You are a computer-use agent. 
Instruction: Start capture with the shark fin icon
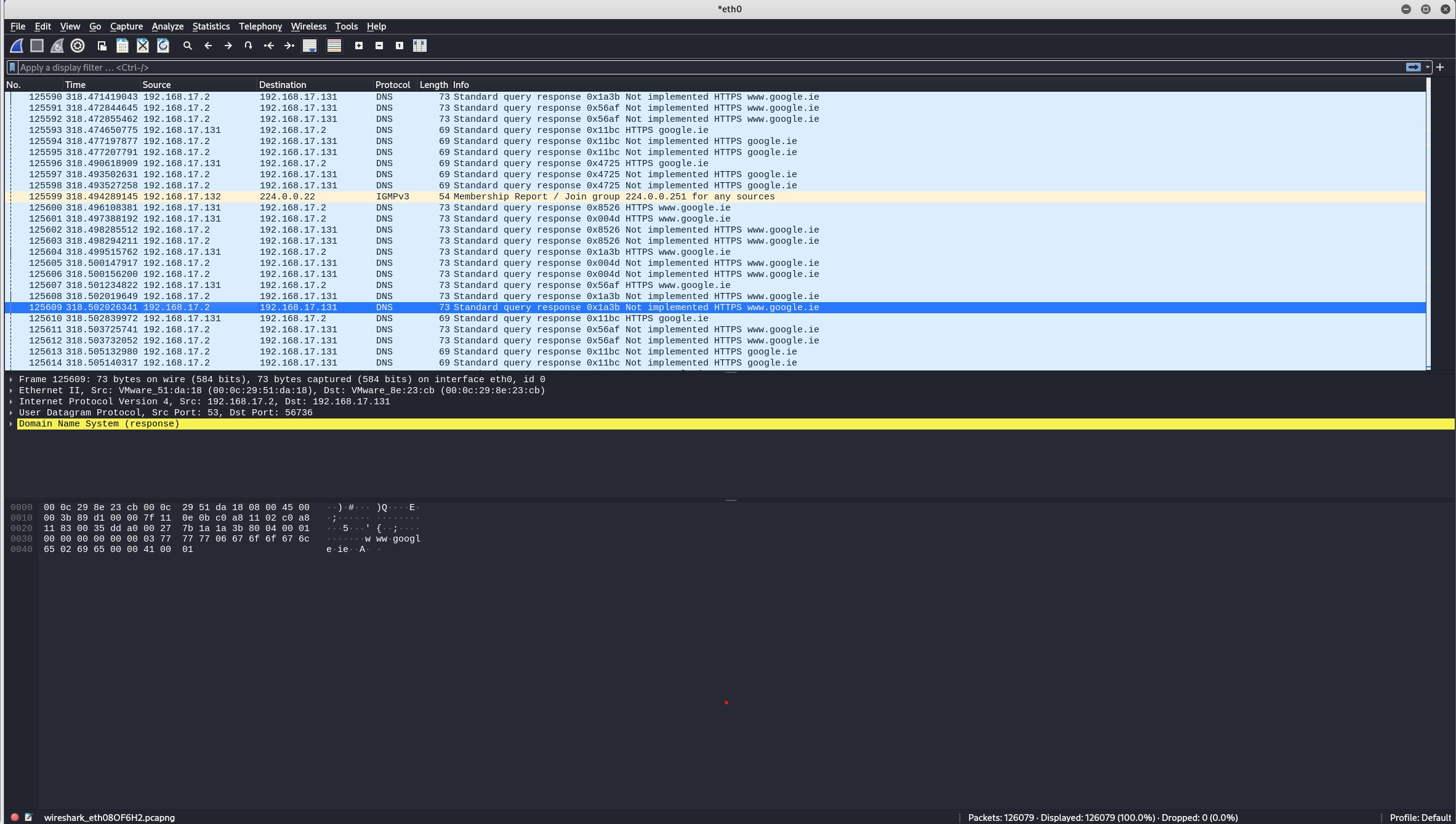(17, 46)
